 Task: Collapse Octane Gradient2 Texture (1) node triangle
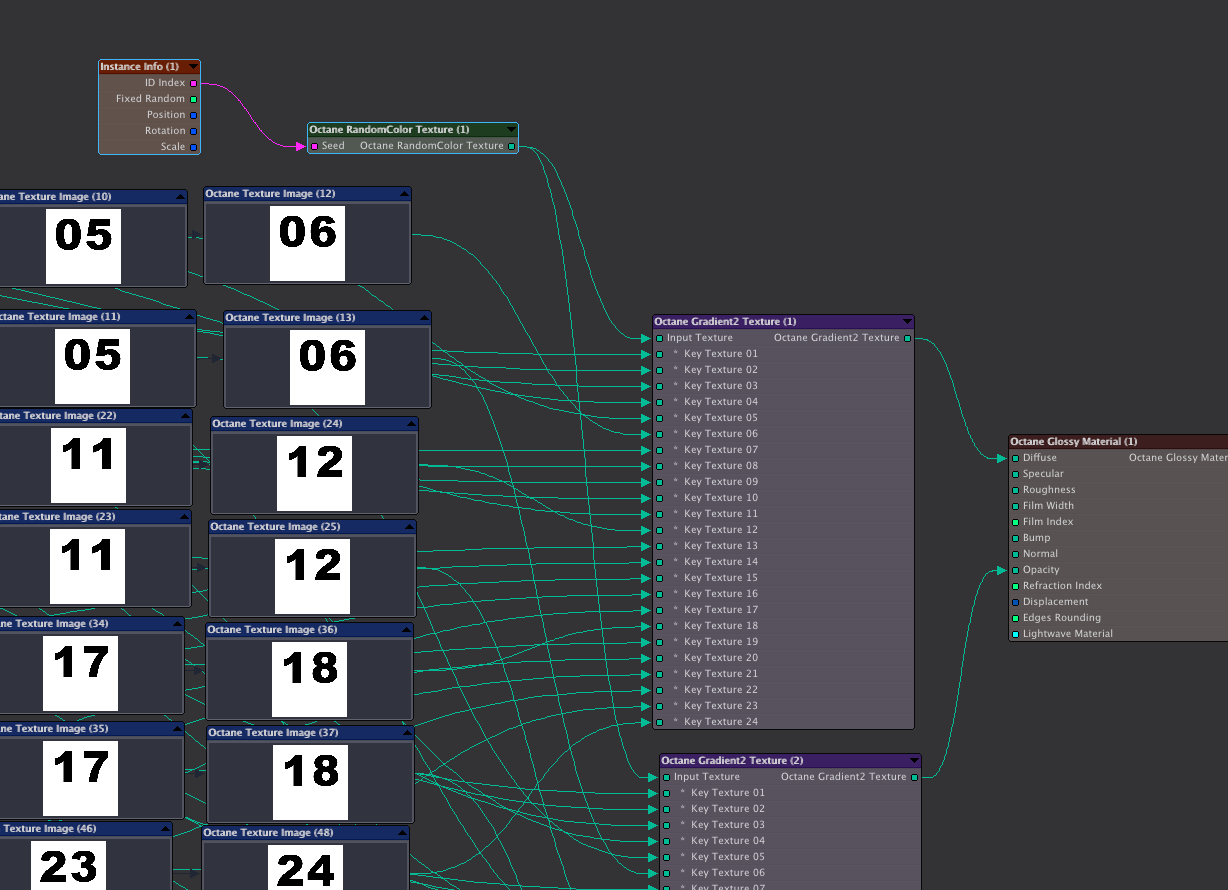tap(907, 322)
